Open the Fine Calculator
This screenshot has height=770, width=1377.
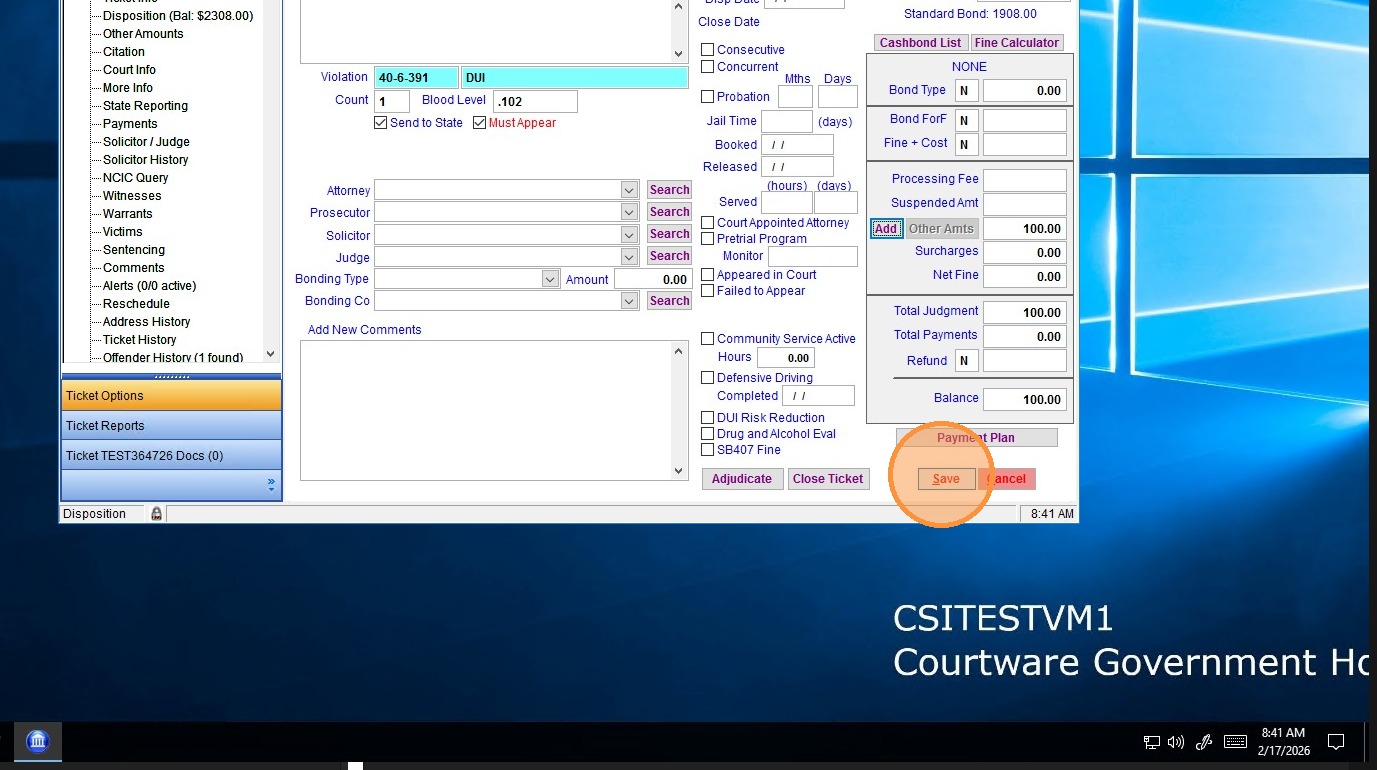[1016, 43]
